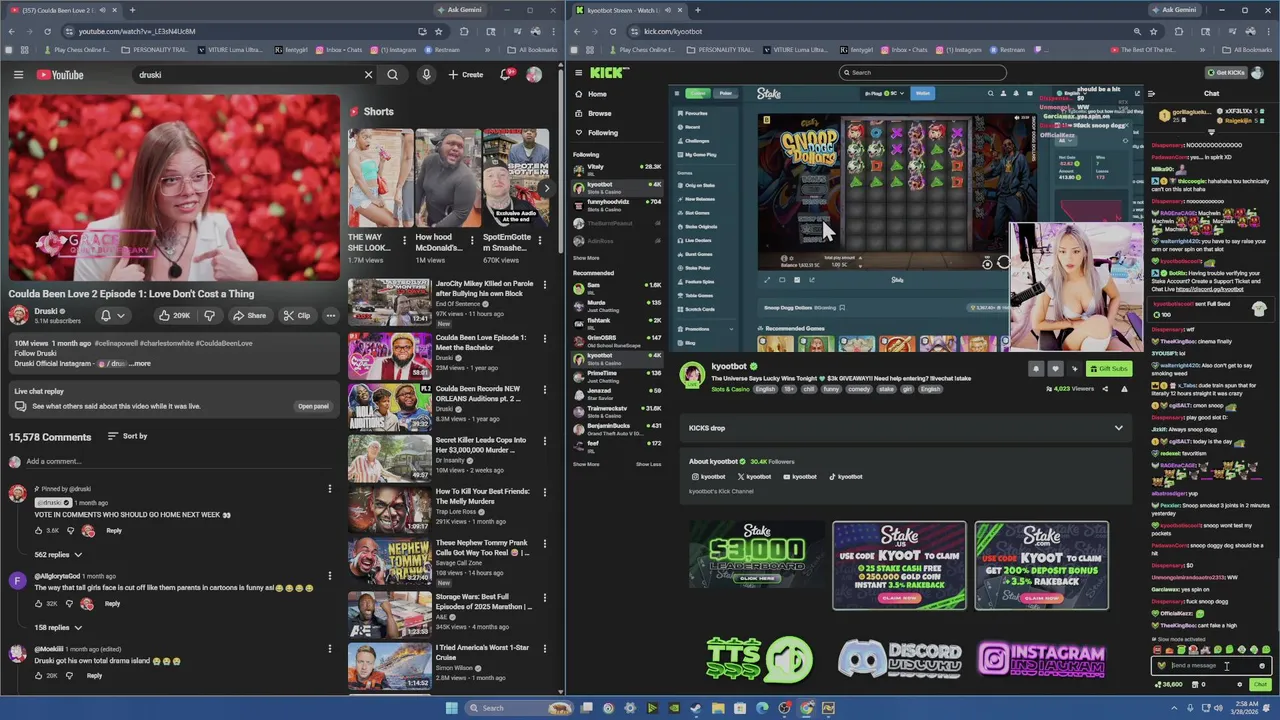Click the YouTube search magnifier button
Viewport: 1280px width, 720px height.
coord(393,74)
